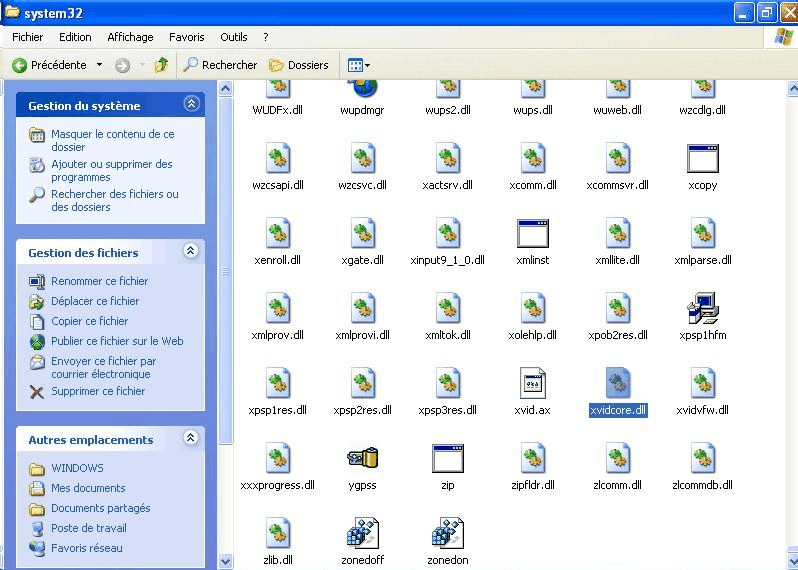Image resolution: width=798 pixels, height=570 pixels.
Task: Select the xmllite.dll file icon
Action: pyautogui.click(x=618, y=233)
